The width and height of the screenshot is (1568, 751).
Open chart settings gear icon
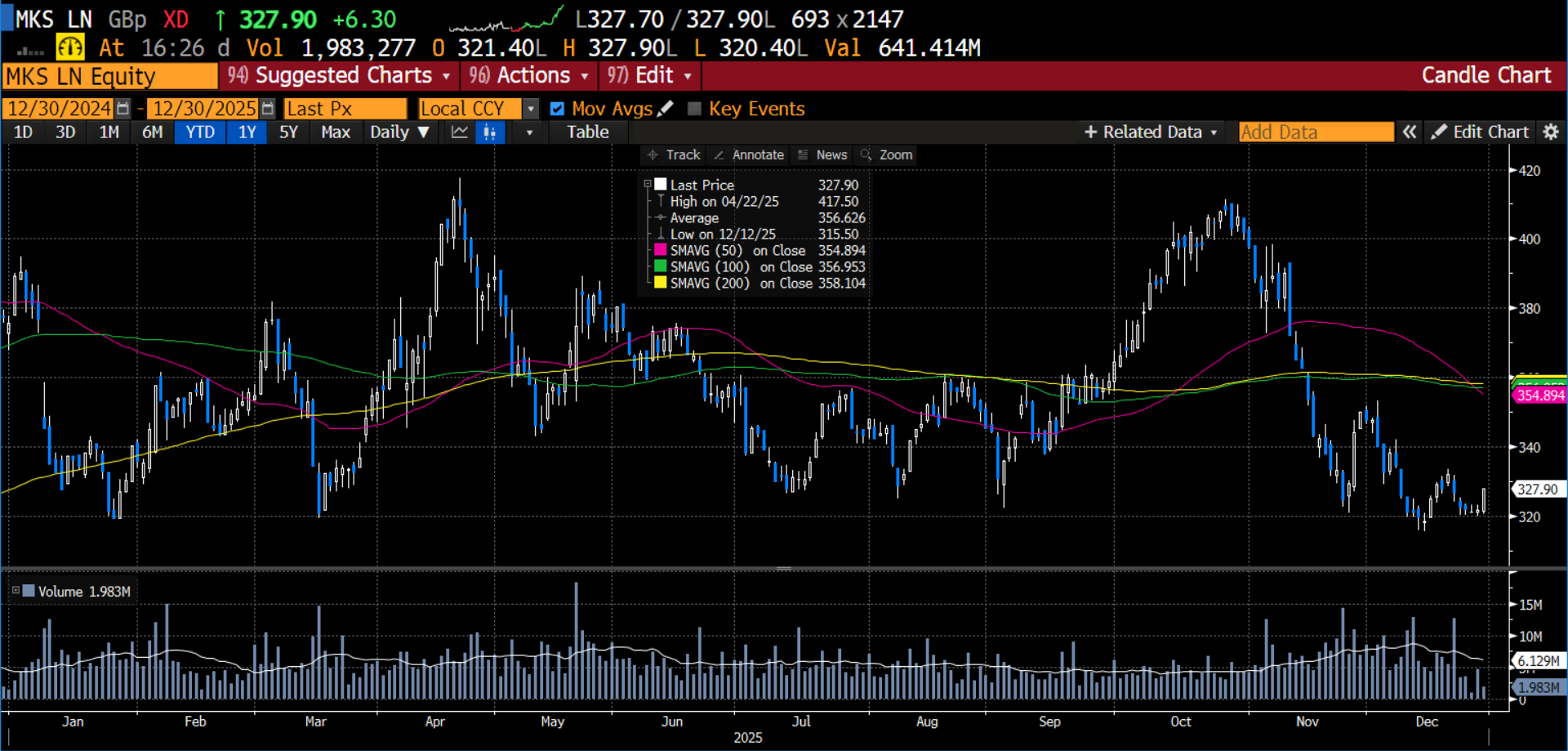point(1551,132)
